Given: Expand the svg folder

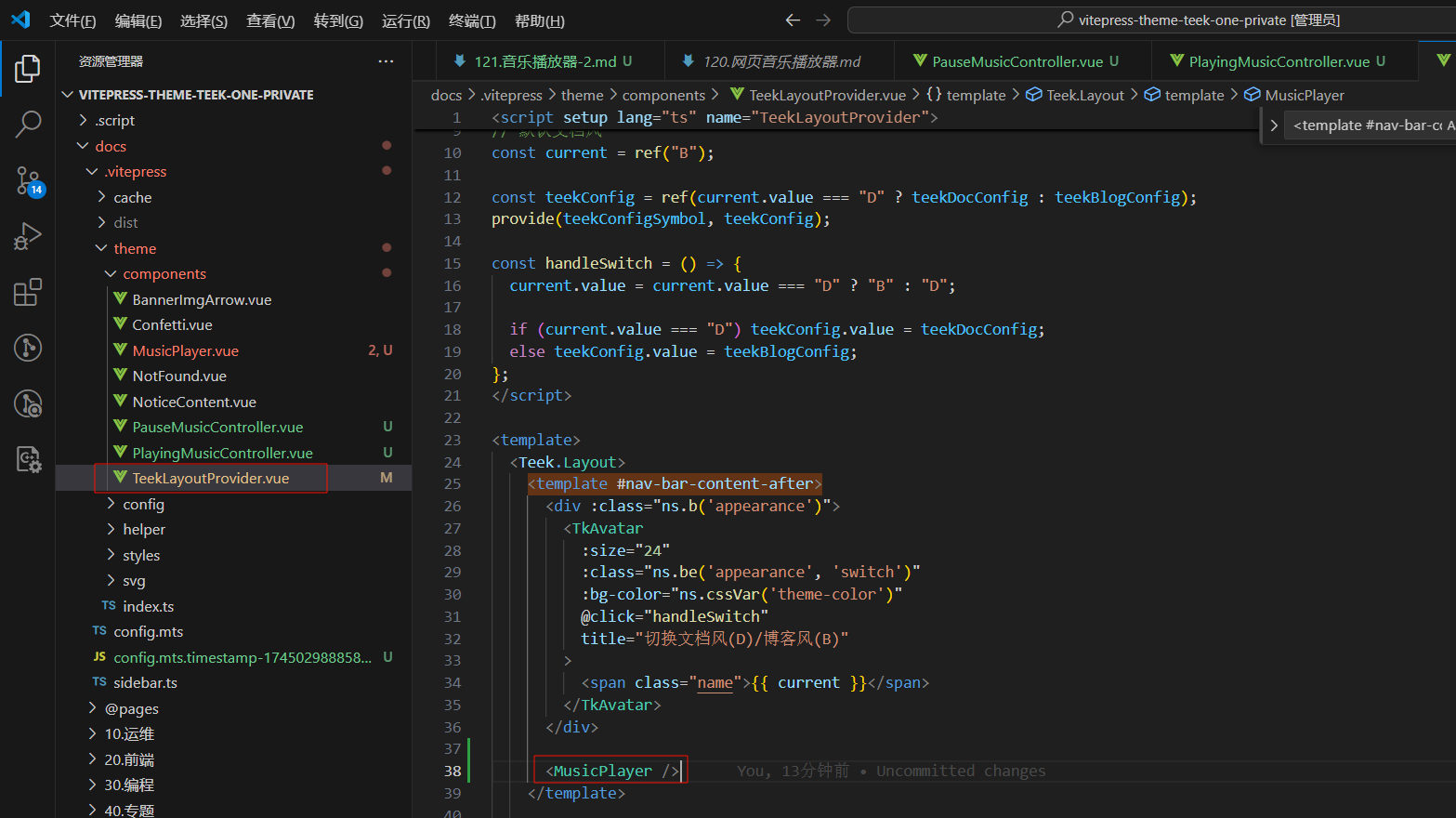Looking at the screenshot, I should pyautogui.click(x=111, y=580).
